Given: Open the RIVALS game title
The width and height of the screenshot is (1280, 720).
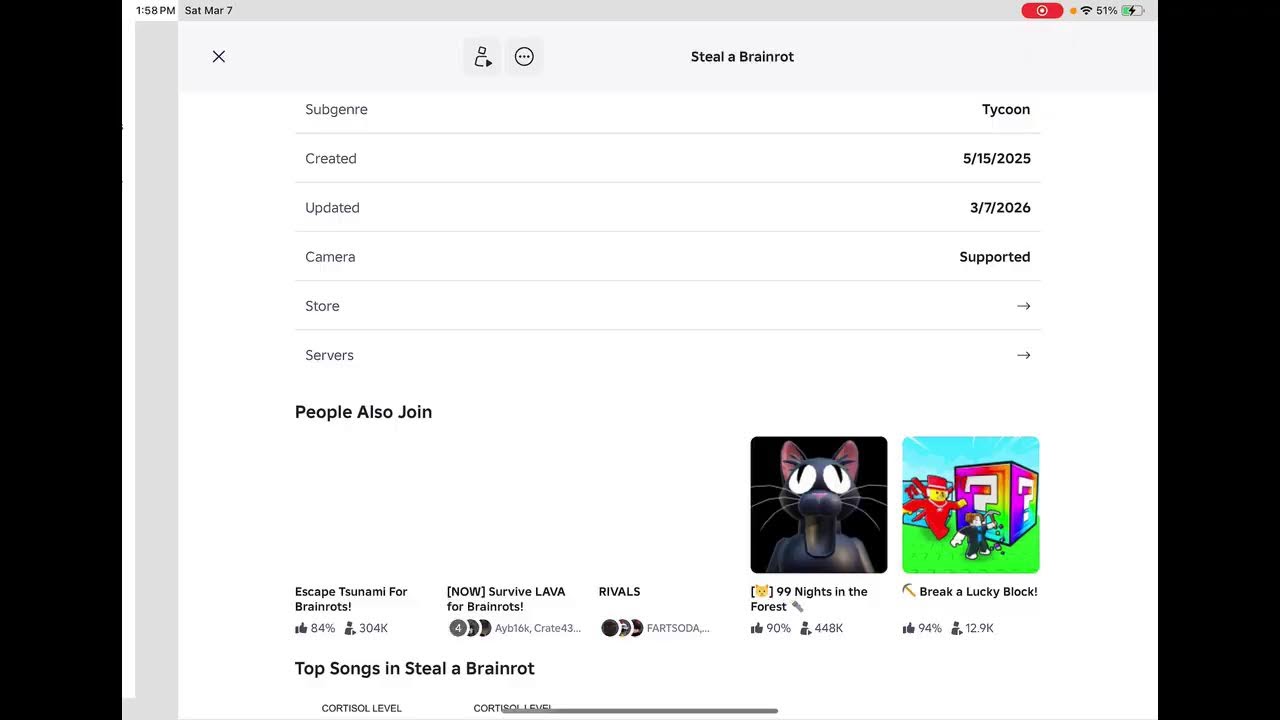Looking at the screenshot, I should pos(619,592).
